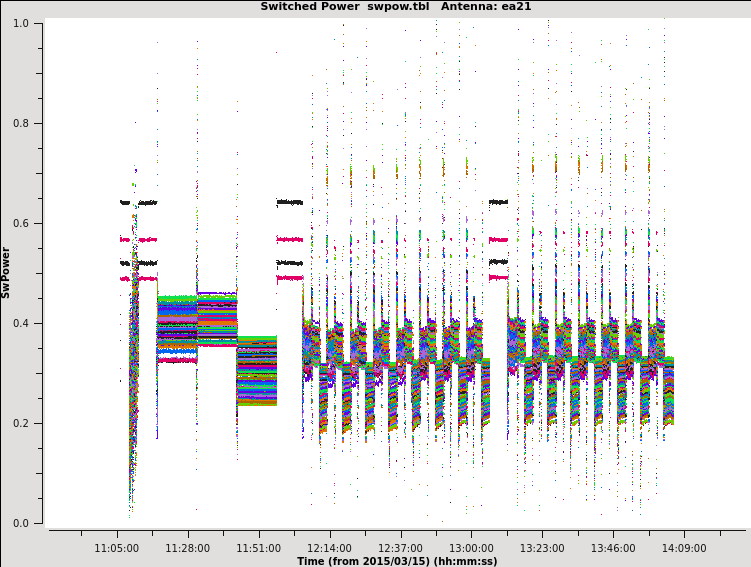Click the 1.0 y-axis tick label
The image size is (751, 567).
(x=20, y=23)
